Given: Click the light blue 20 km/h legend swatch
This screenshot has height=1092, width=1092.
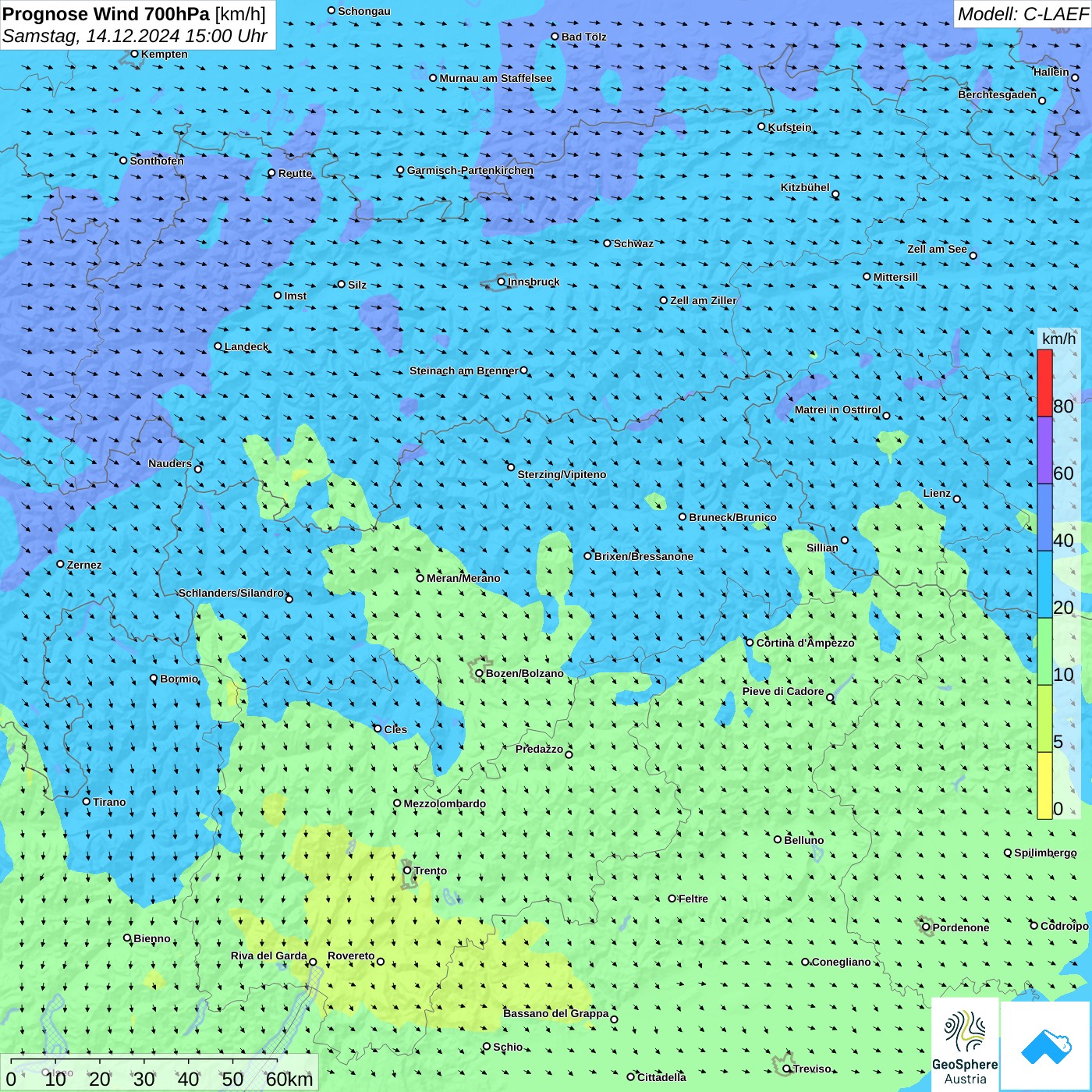Looking at the screenshot, I should [1044, 585].
